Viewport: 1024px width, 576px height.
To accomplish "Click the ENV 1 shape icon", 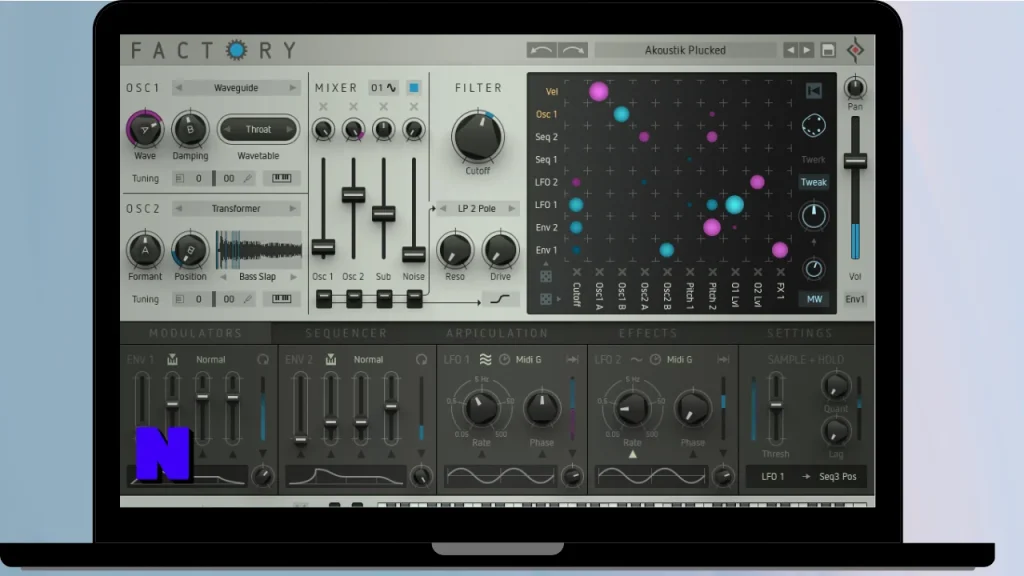I will 172,359.
